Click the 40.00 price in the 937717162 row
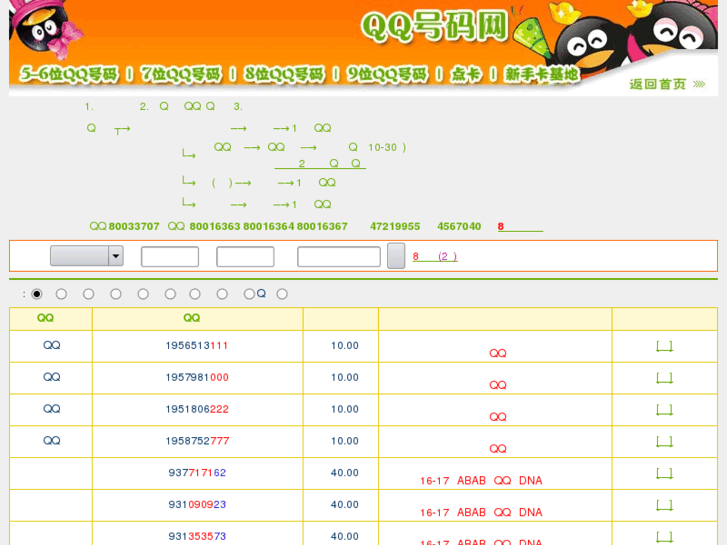This screenshot has height=545, width=727. (344, 473)
